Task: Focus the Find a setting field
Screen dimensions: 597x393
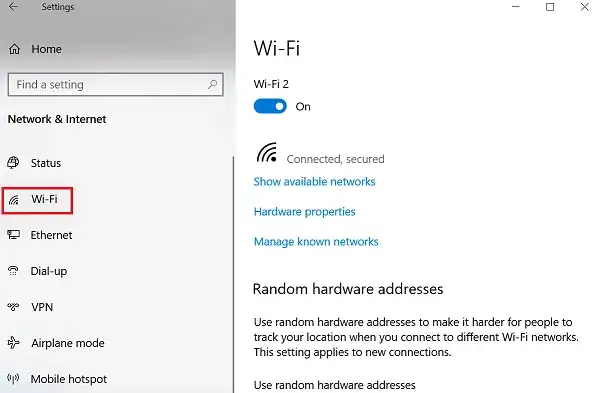Action: 115,85
